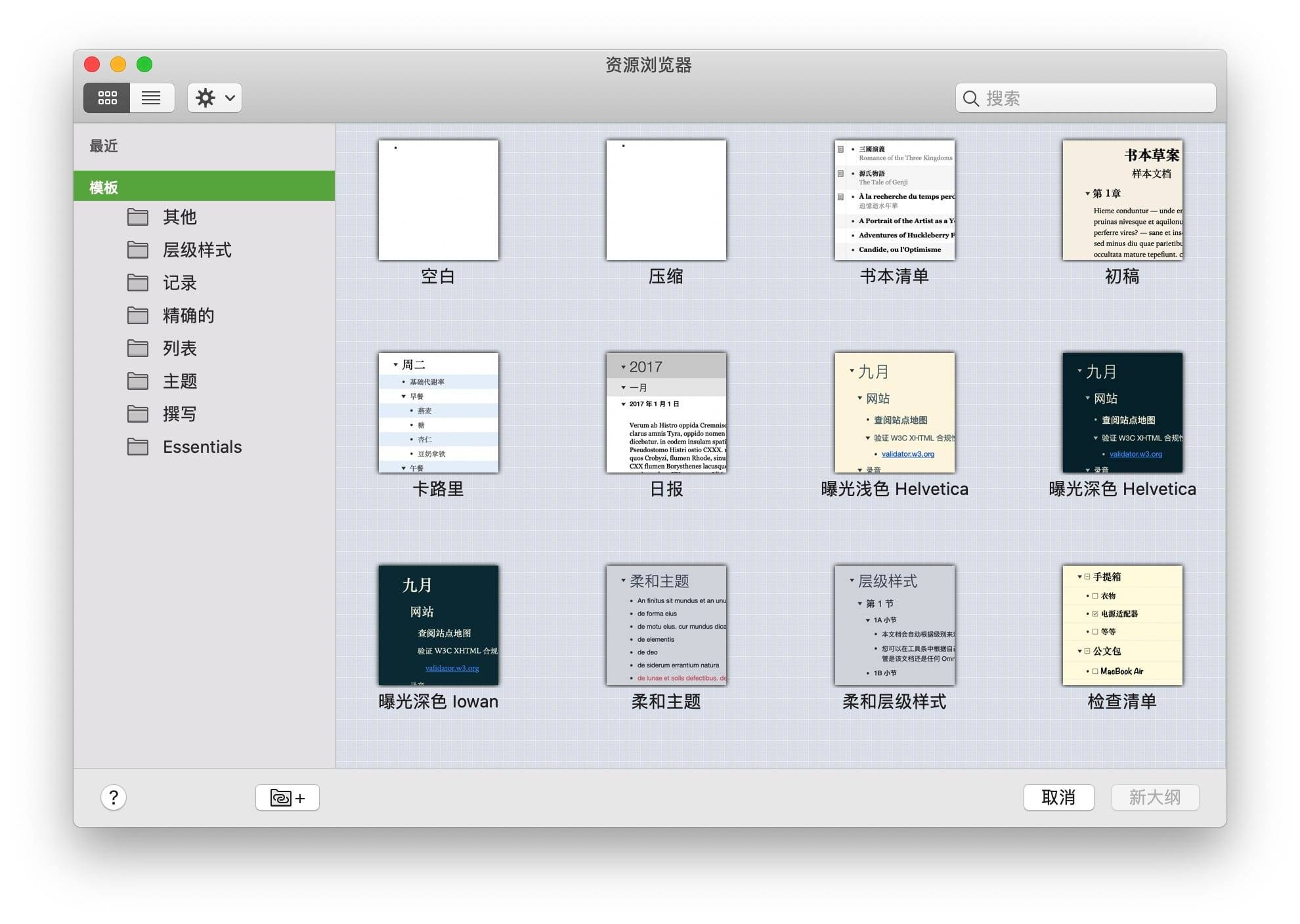Click the 空白 template label
Screen dimensions: 1300x924
tap(438, 276)
